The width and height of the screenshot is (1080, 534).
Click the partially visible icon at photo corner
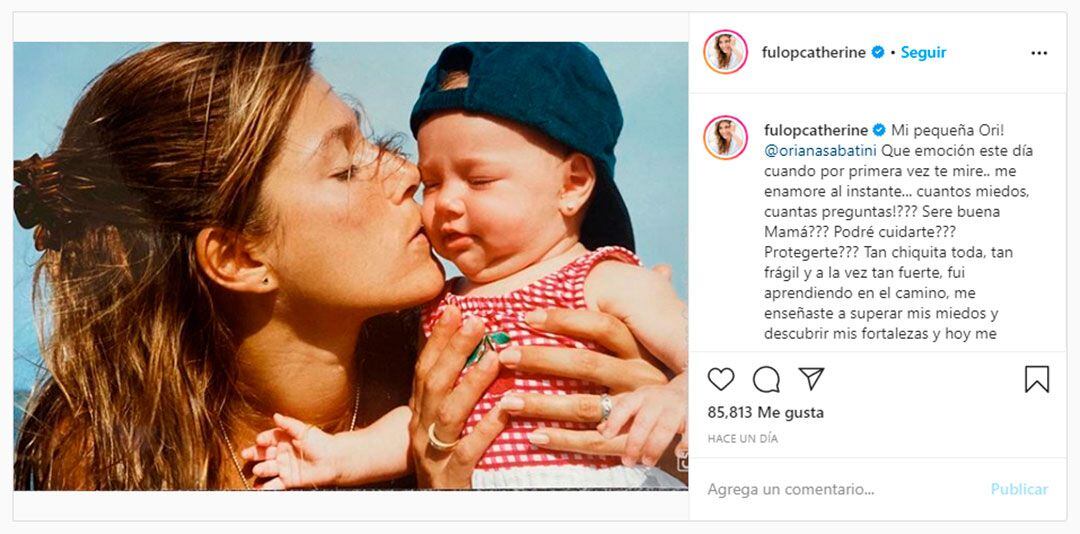click(683, 461)
